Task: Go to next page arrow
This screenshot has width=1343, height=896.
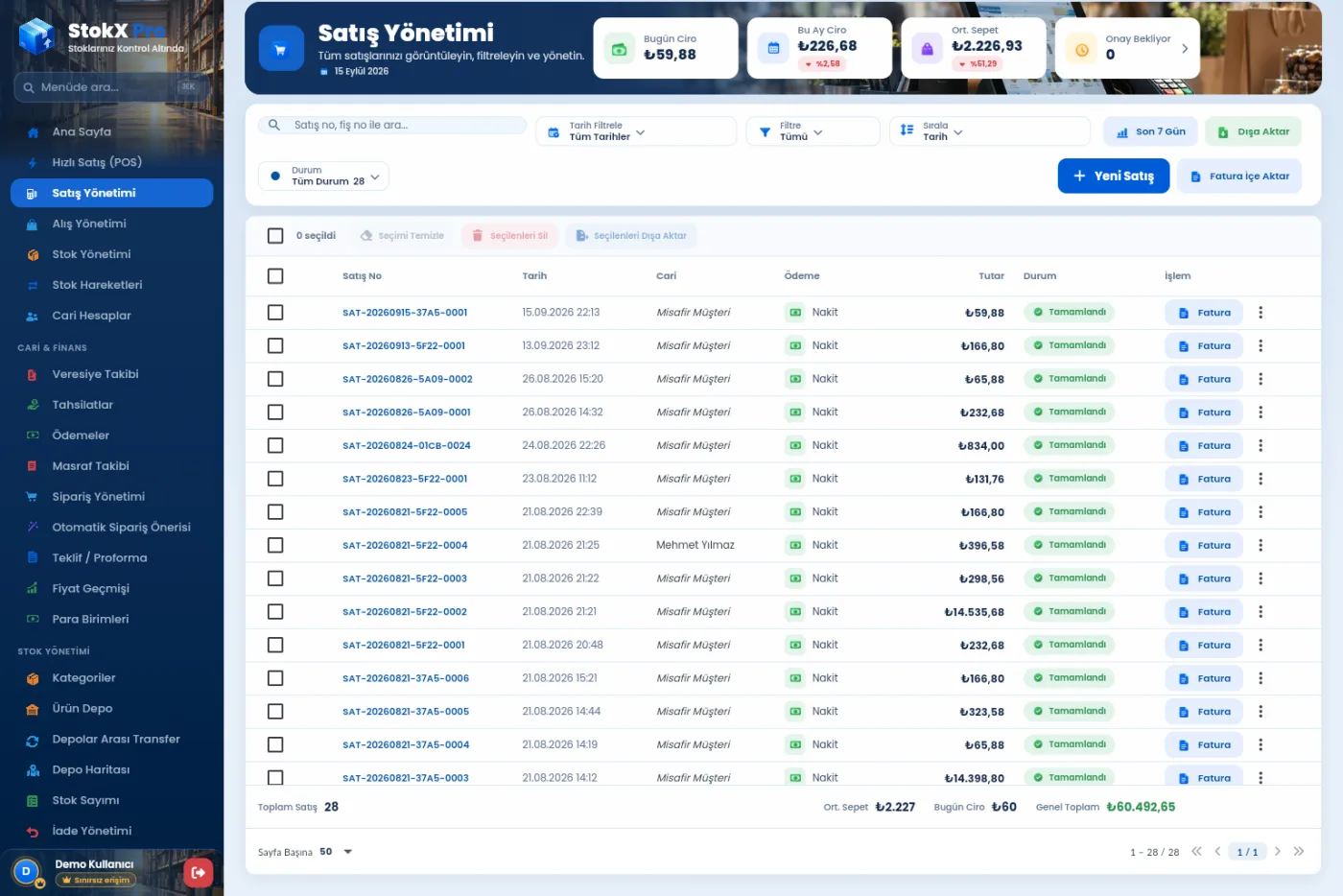Action: 1278,852
